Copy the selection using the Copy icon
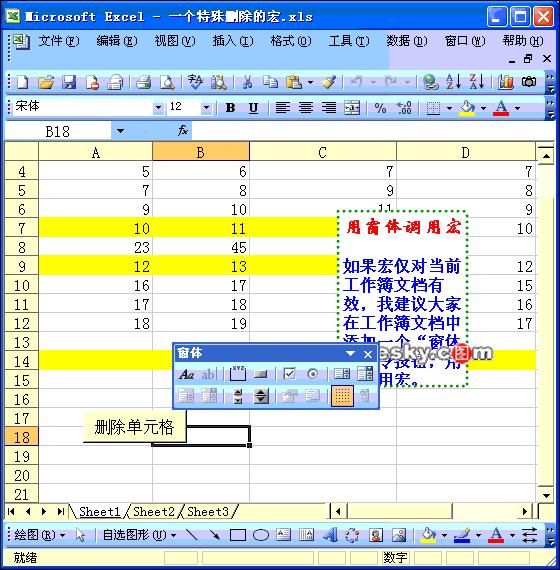Screen dimensions: 560x570 [x=270, y=82]
